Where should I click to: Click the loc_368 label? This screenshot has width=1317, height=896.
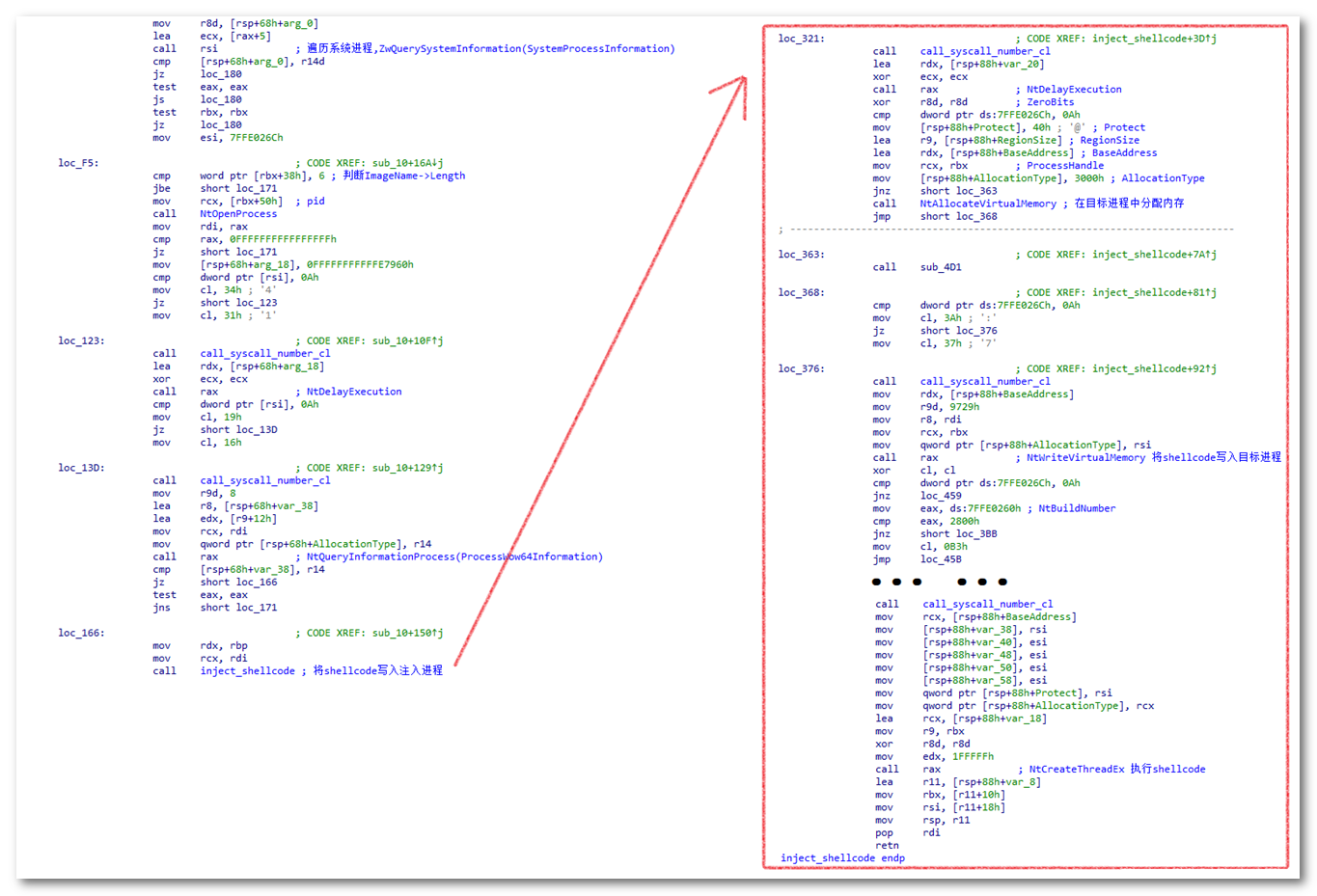coord(801,292)
